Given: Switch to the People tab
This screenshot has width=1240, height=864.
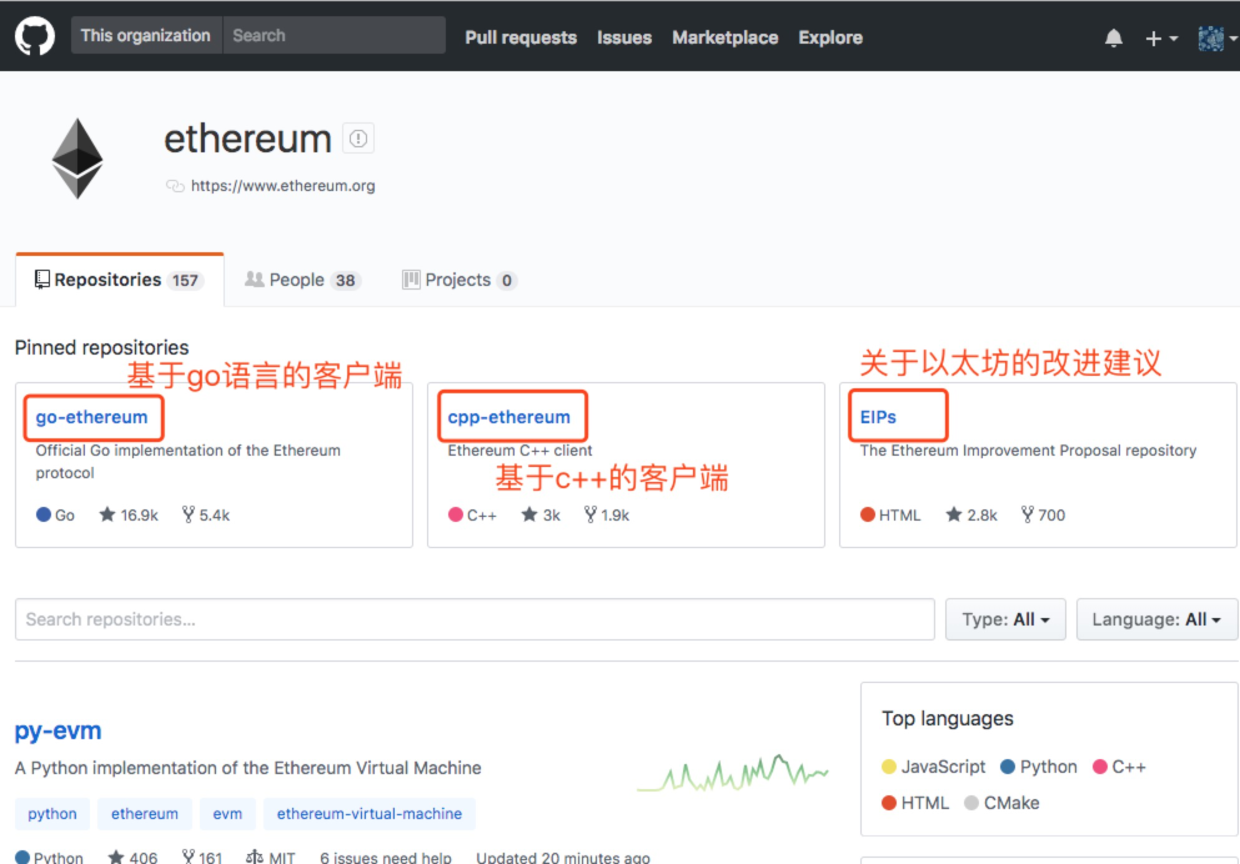Looking at the screenshot, I should coord(302,280).
